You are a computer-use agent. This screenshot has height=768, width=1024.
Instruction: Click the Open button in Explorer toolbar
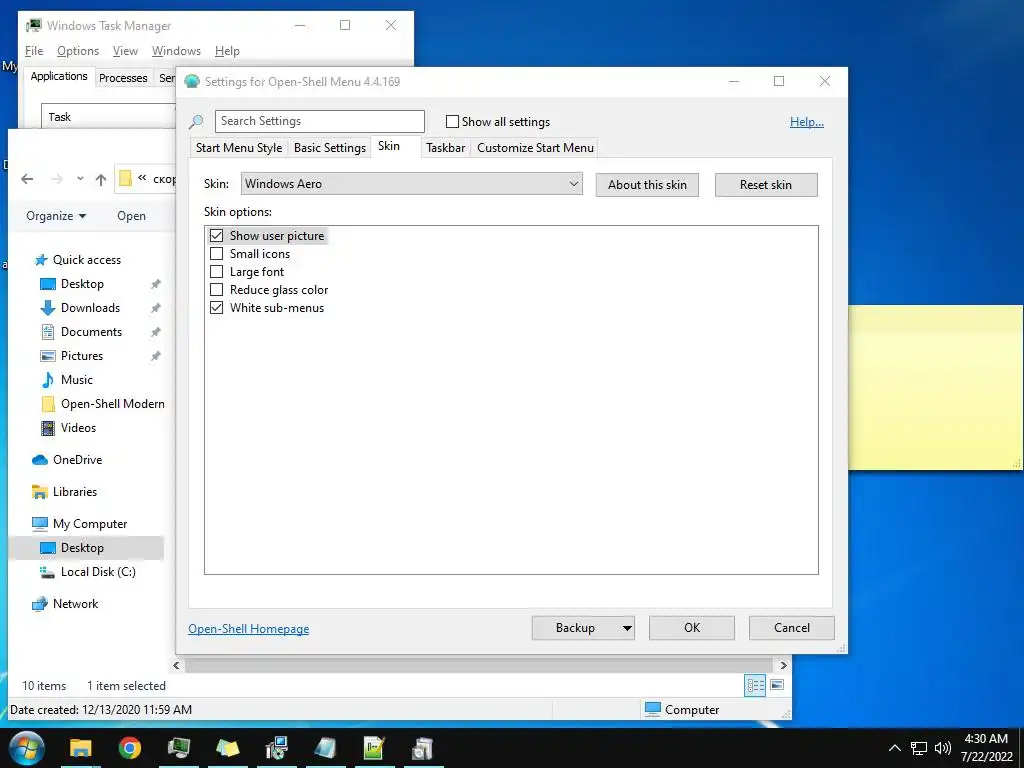pos(131,216)
